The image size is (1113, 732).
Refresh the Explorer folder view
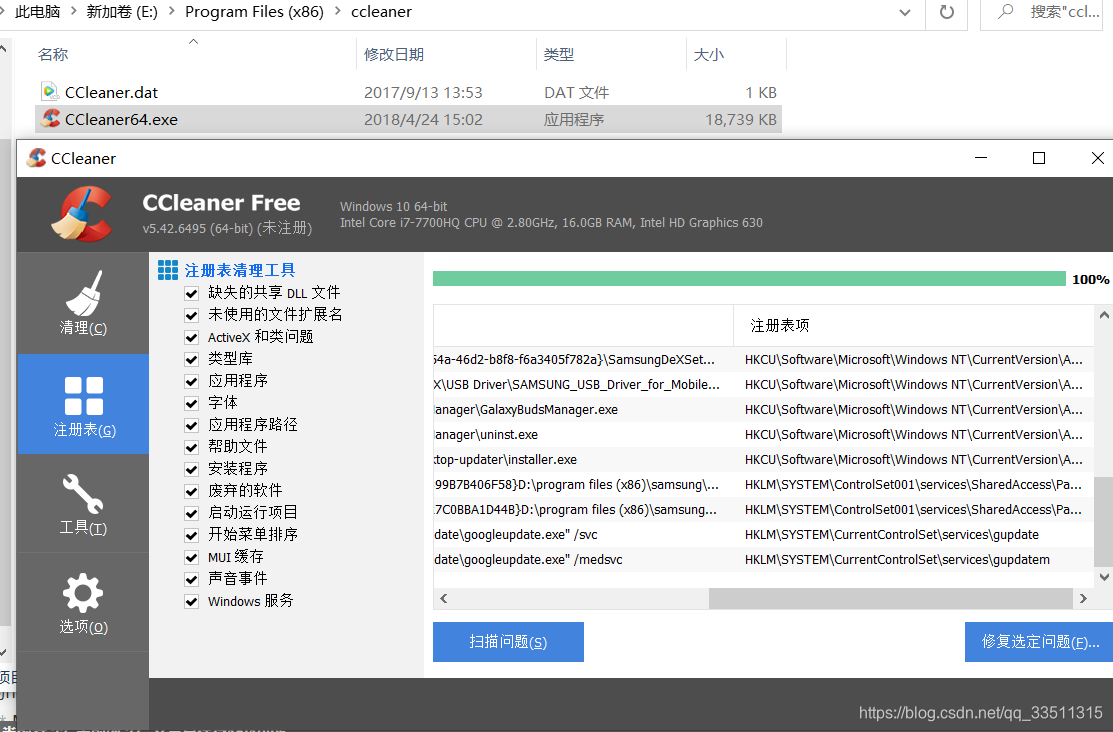(x=947, y=12)
